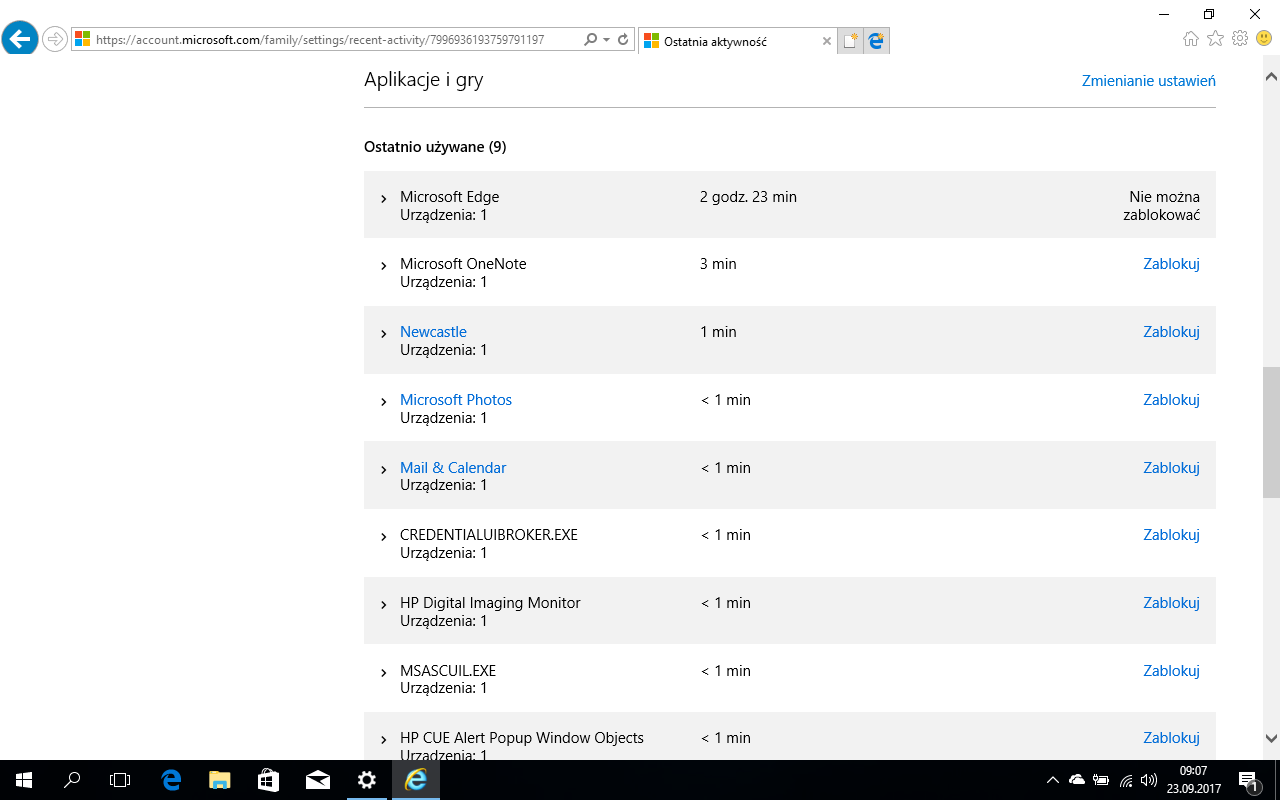The height and width of the screenshot is (800, 1280).
Task: Open the browser Home icon
Action: coord(1190,39)
